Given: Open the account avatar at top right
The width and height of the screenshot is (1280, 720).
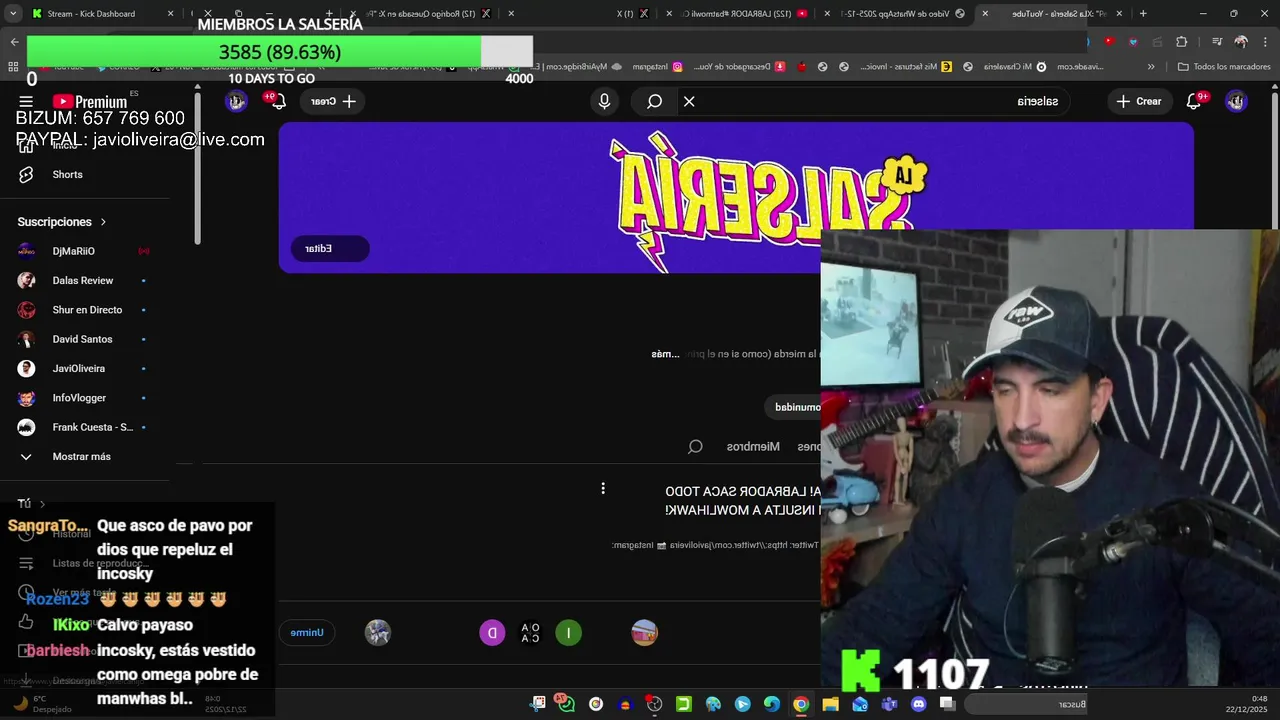Looking at the screenshot, I should (1236, 101).
